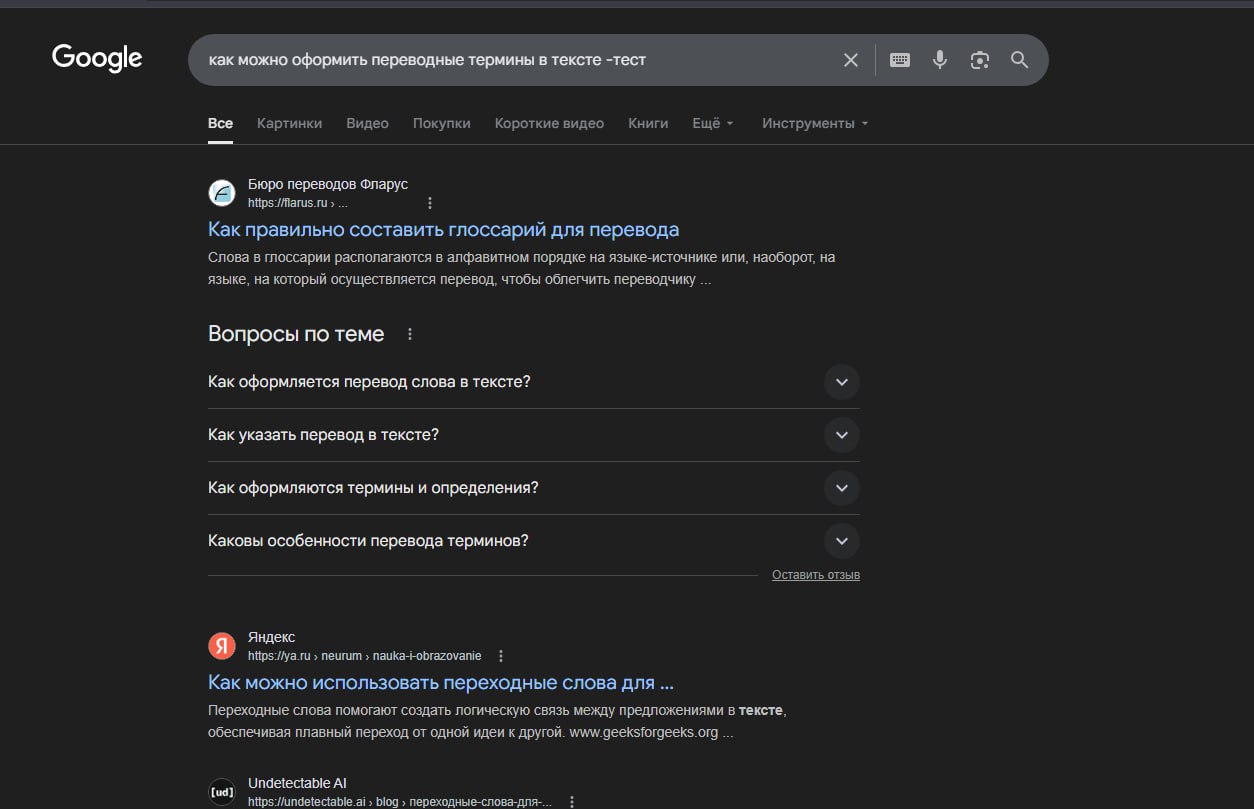Click the Яндекс favicon in results
This screenshot has height=809, width=1254.
[222, 646]
